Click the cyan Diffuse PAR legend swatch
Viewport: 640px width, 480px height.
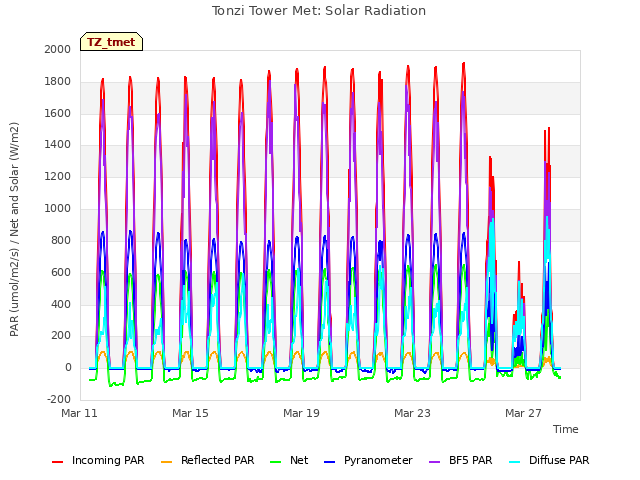[x=515, y=462]
